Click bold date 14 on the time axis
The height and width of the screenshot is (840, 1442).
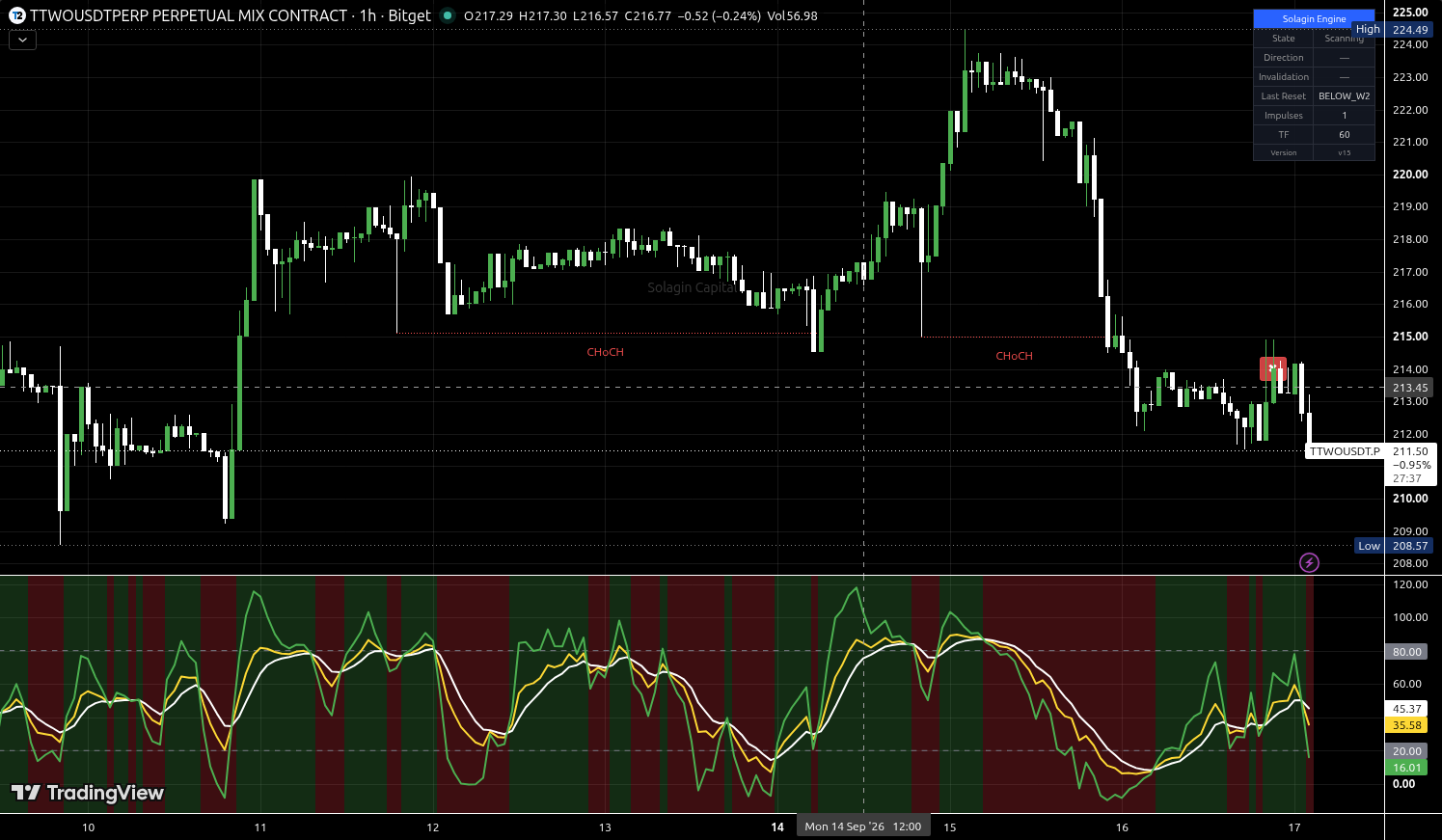coord(777,827)
